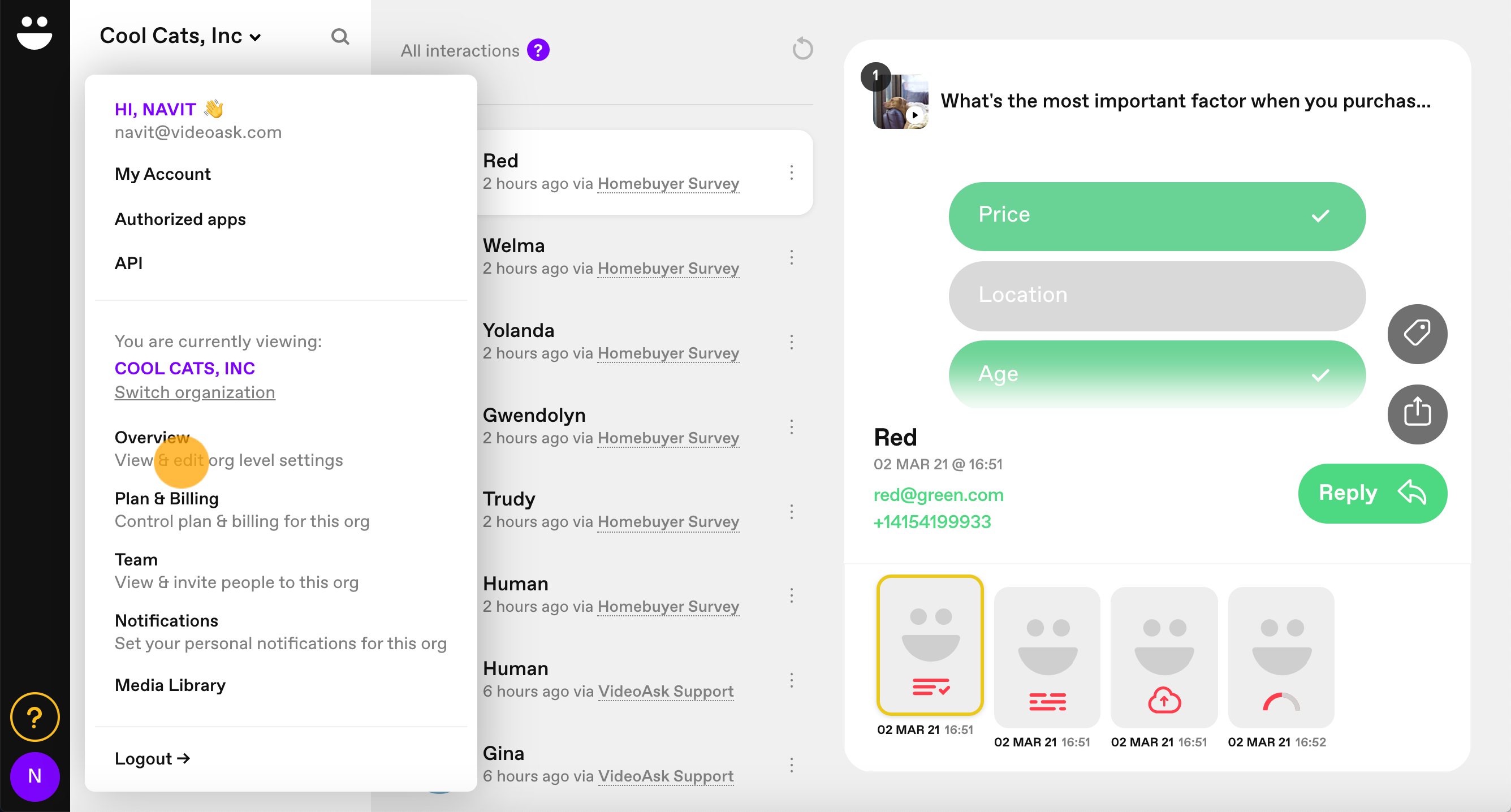The width and height of the screenshot is (1511, 812).
Task: Open Authorized apps
Action: [x=180, y=219]
